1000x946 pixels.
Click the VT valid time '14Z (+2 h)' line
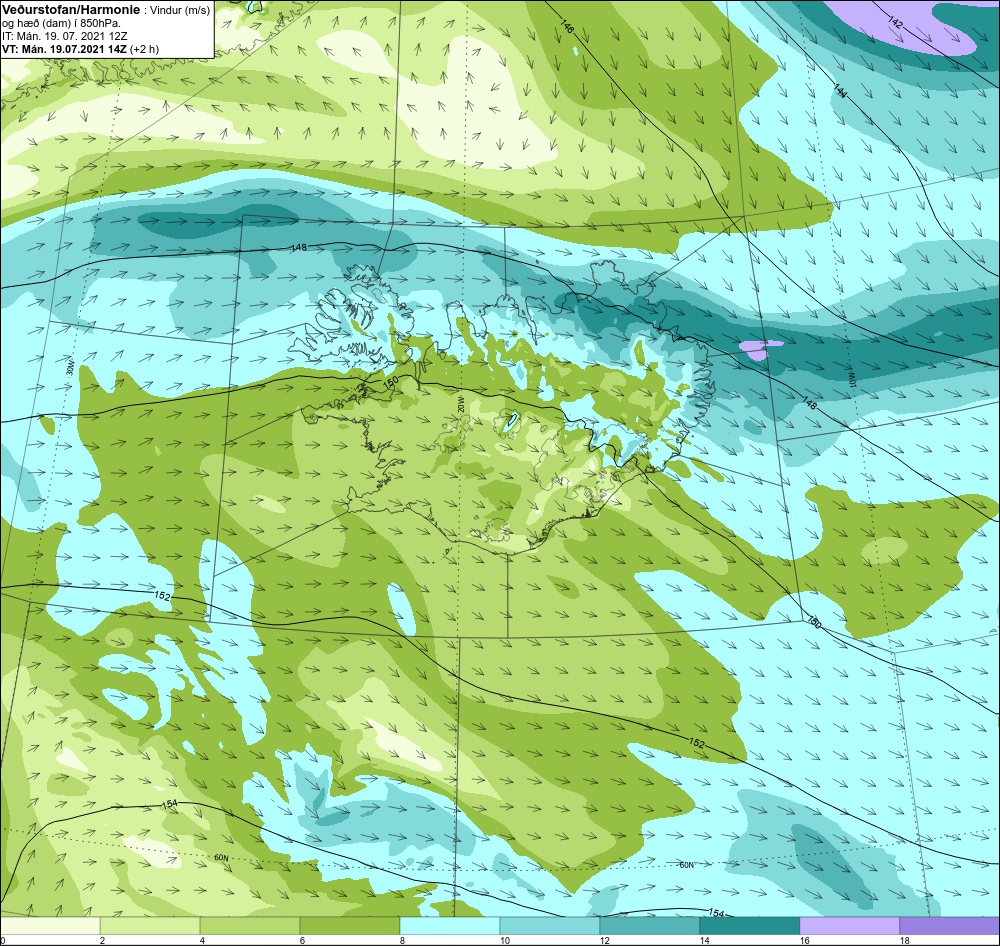point(80,49)
